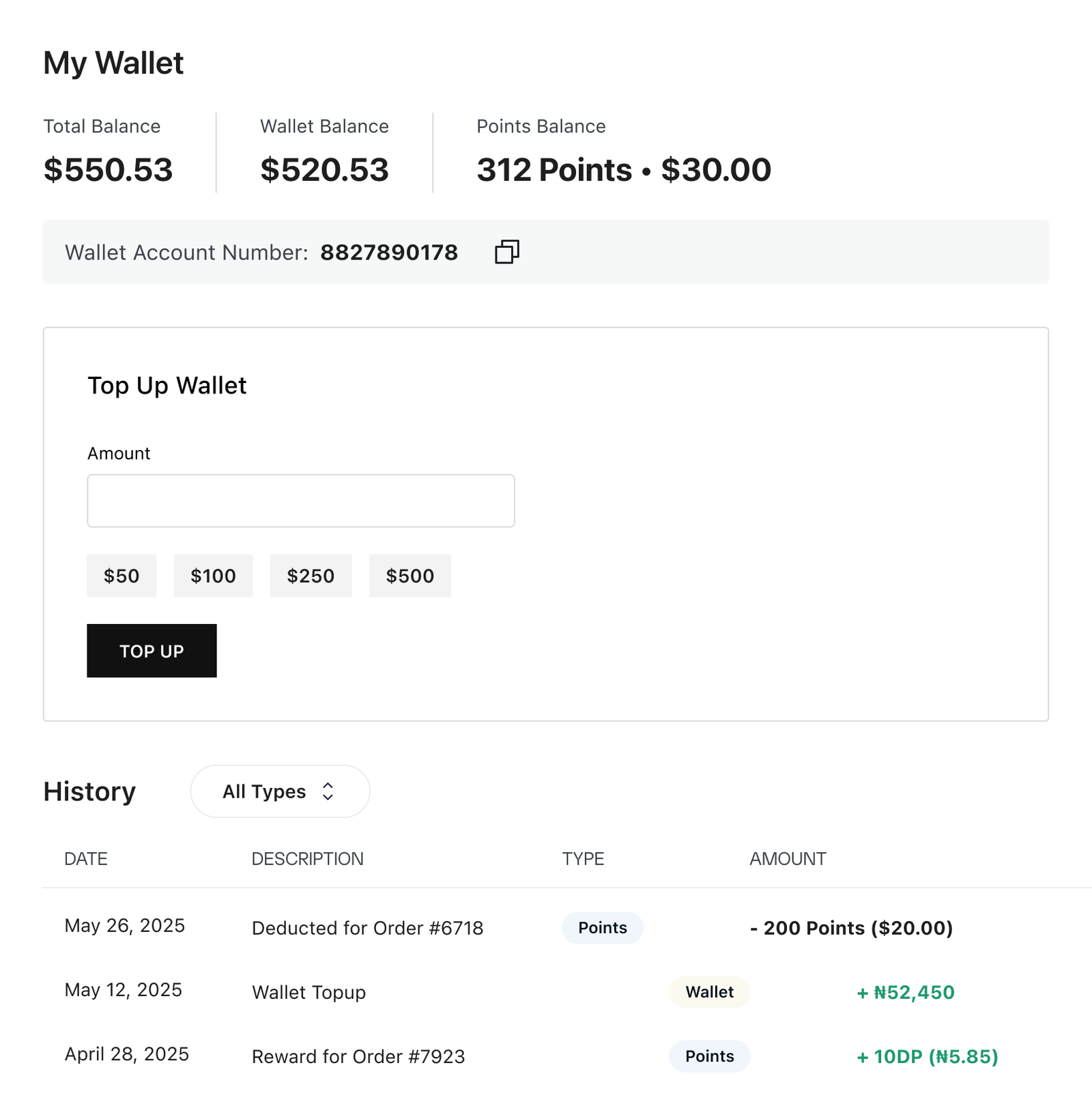The image size is (1092, 1102).
Task: Select the $50 preset amount
Action: coord(121,576)
